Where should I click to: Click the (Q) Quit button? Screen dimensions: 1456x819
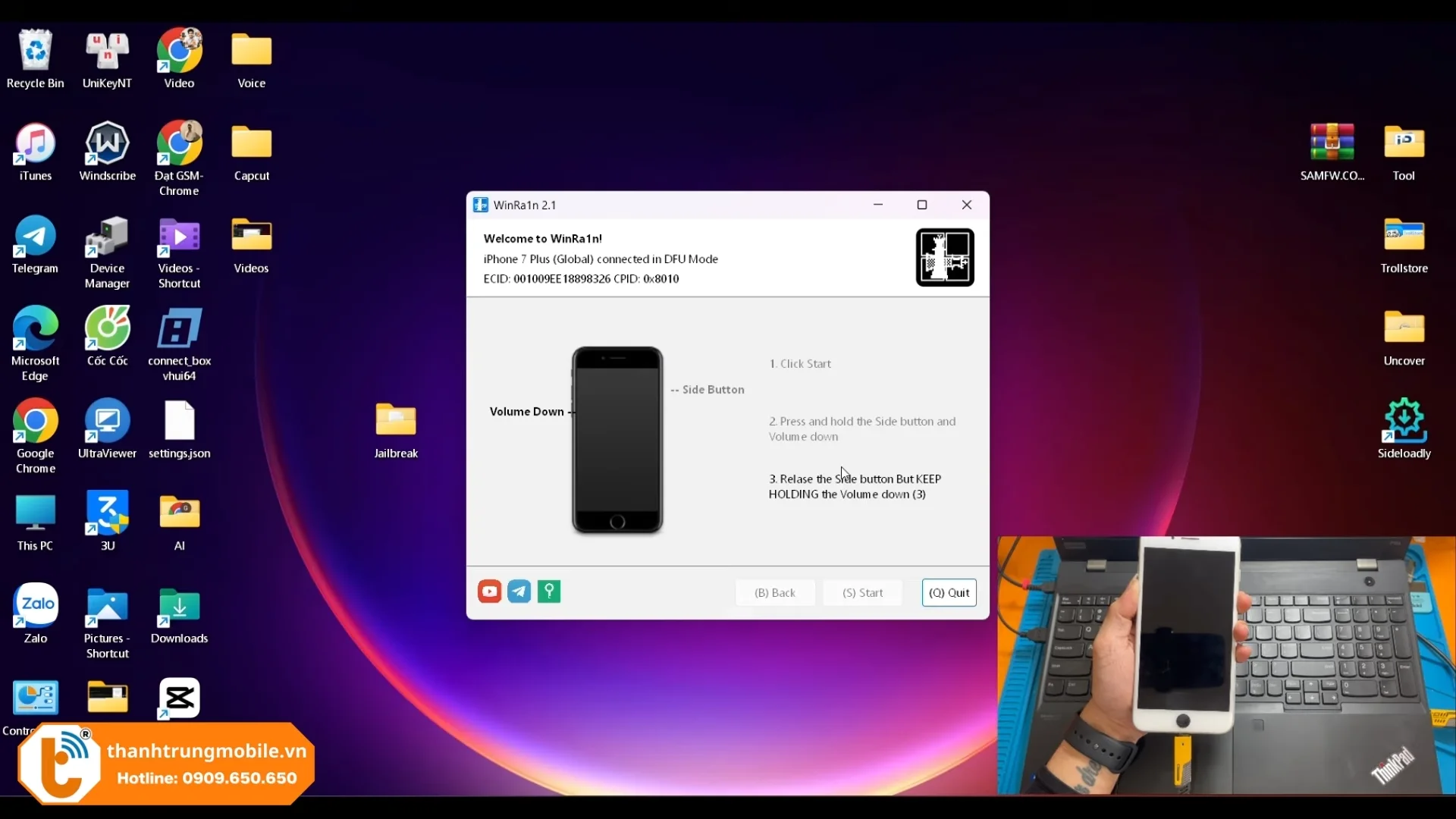tap(949, 593)
